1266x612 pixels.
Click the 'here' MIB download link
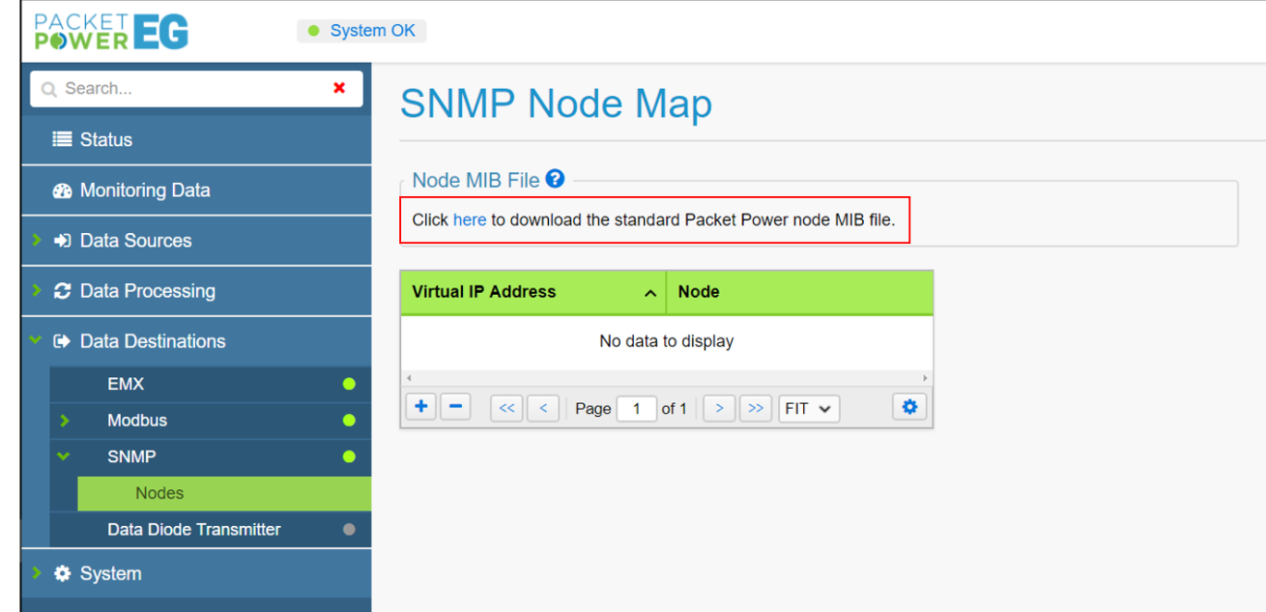coord(469,220)
